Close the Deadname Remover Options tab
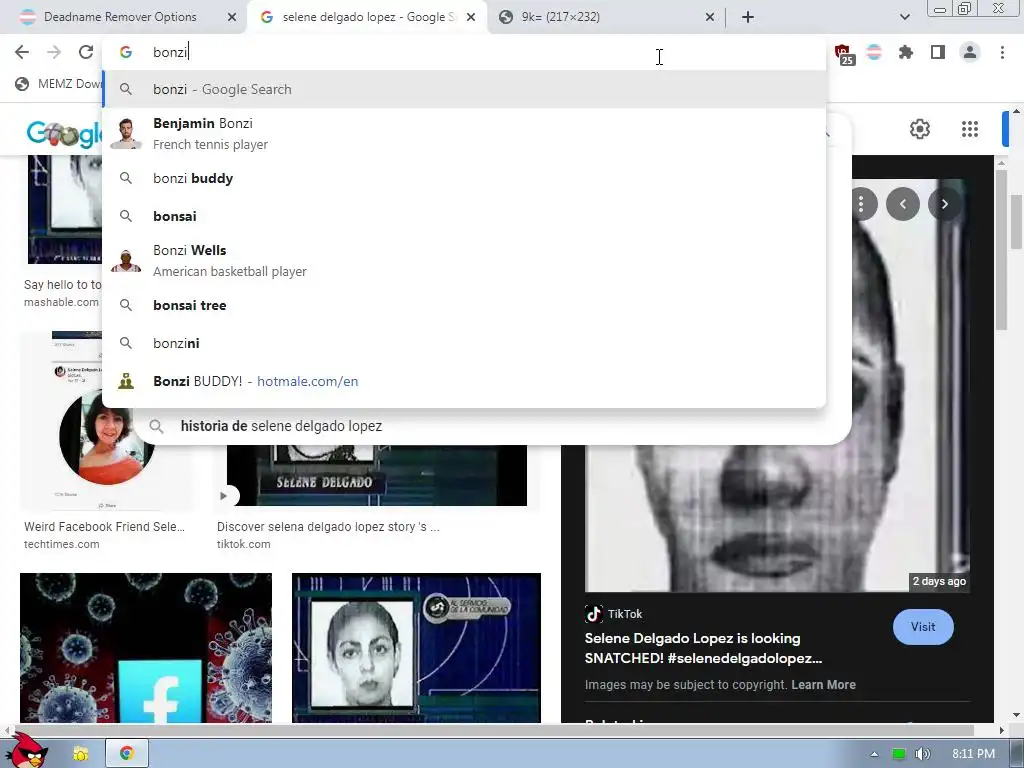1024x768 pixels. coord(232,17)
